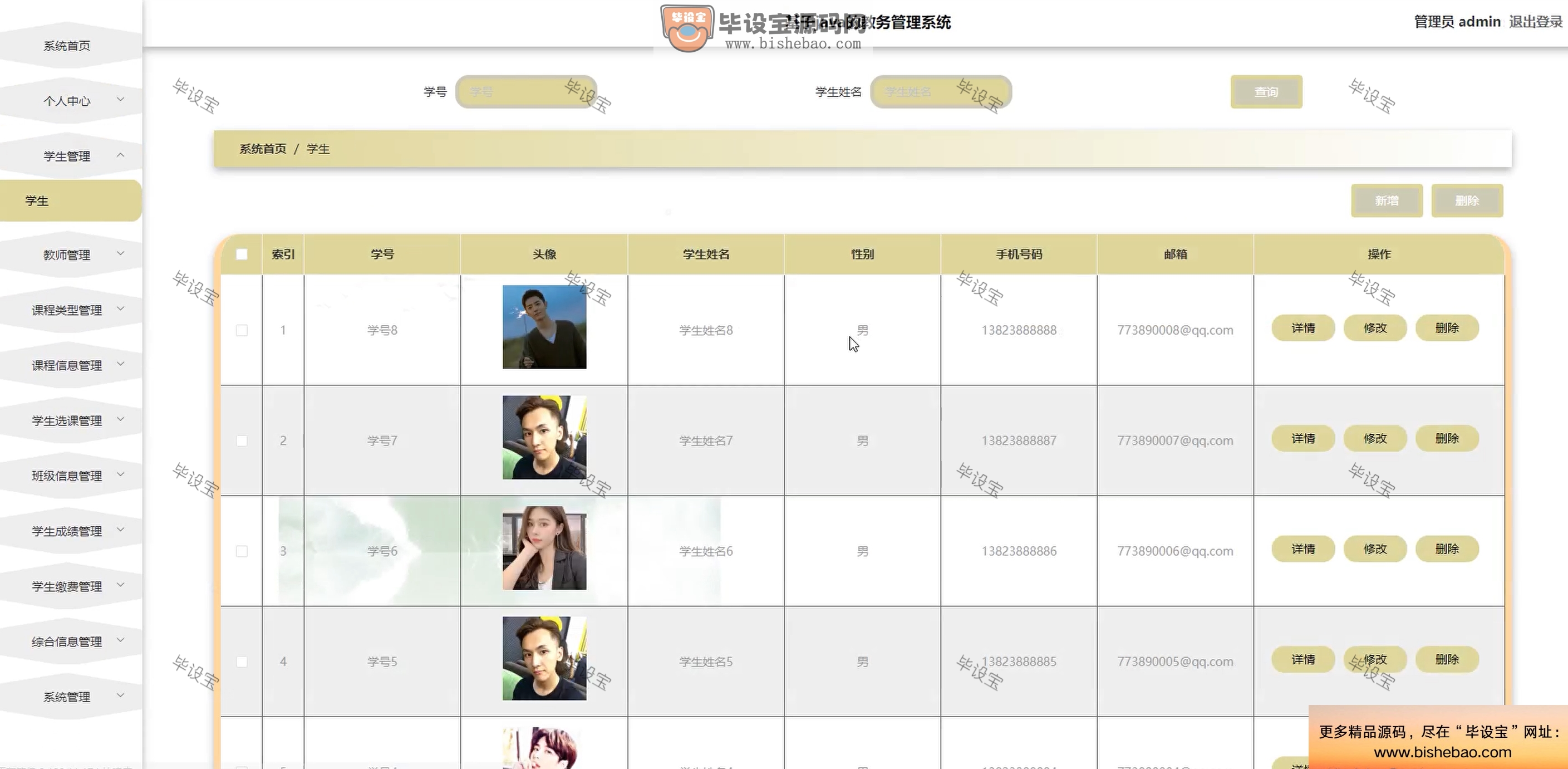Expand the 课程类型管理 menu arrow
This screenshot has width=1568, height=769.
(121, 308)
